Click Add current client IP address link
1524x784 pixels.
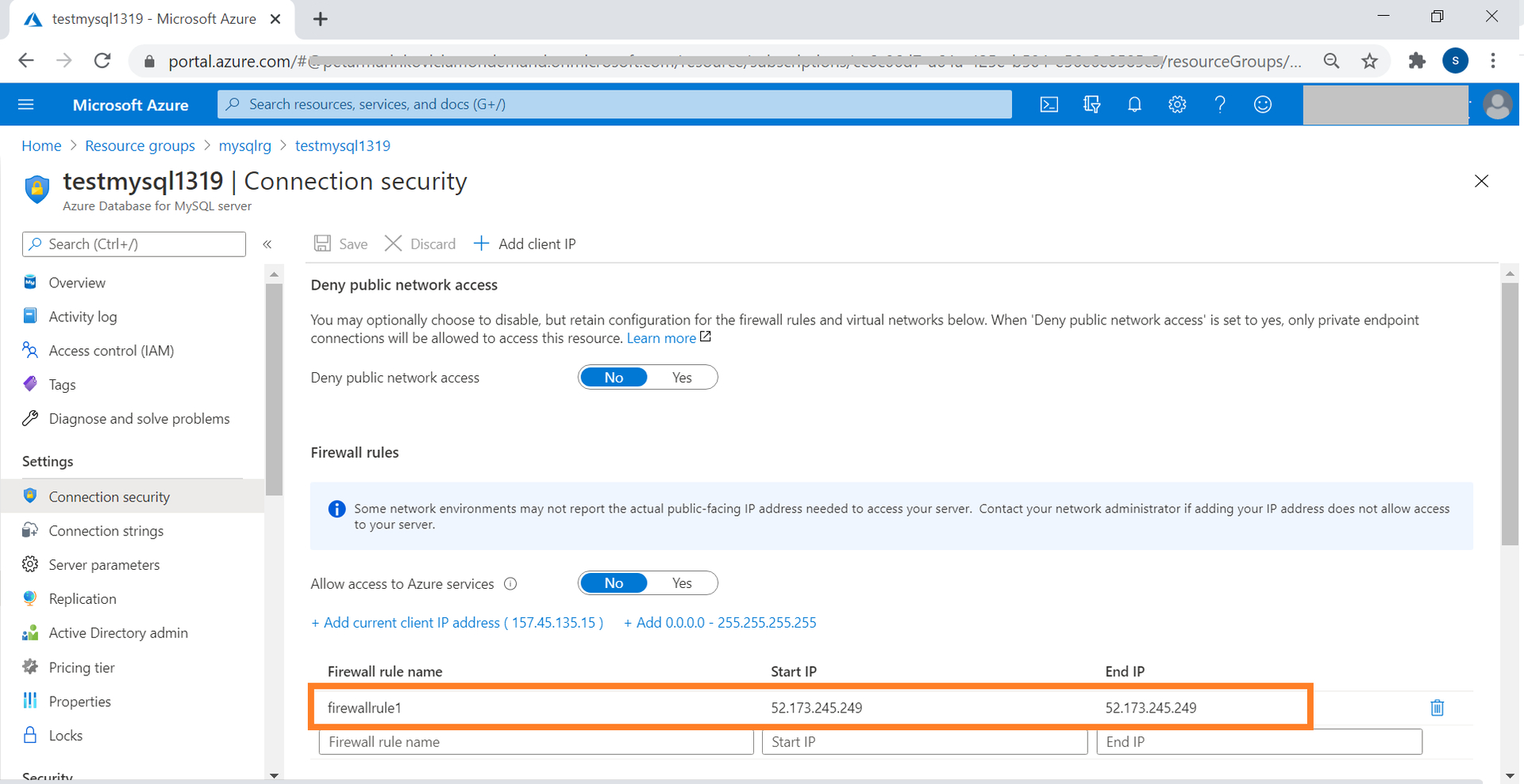point(457,623)
